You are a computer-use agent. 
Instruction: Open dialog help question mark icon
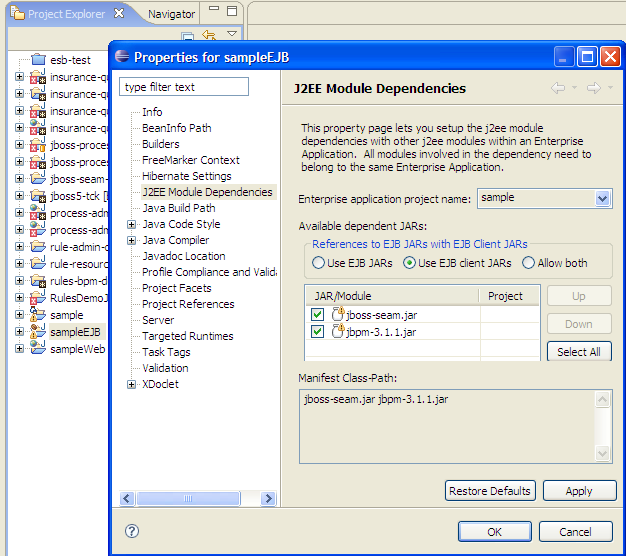[x=132, y=531]
